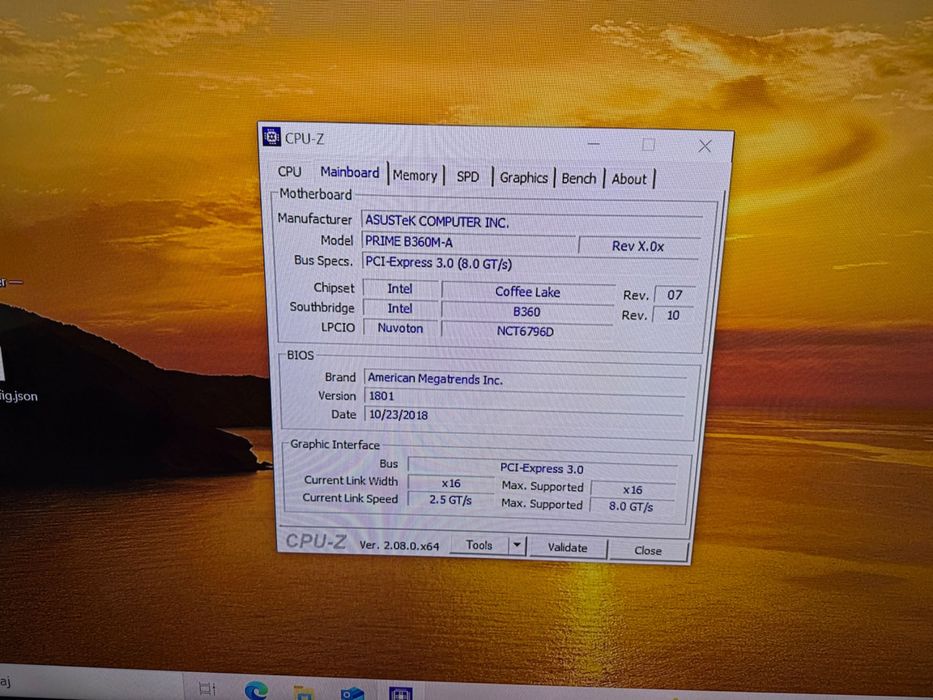Click the Close button at the bottom
The image size is (933, 700).
(648, 551)
